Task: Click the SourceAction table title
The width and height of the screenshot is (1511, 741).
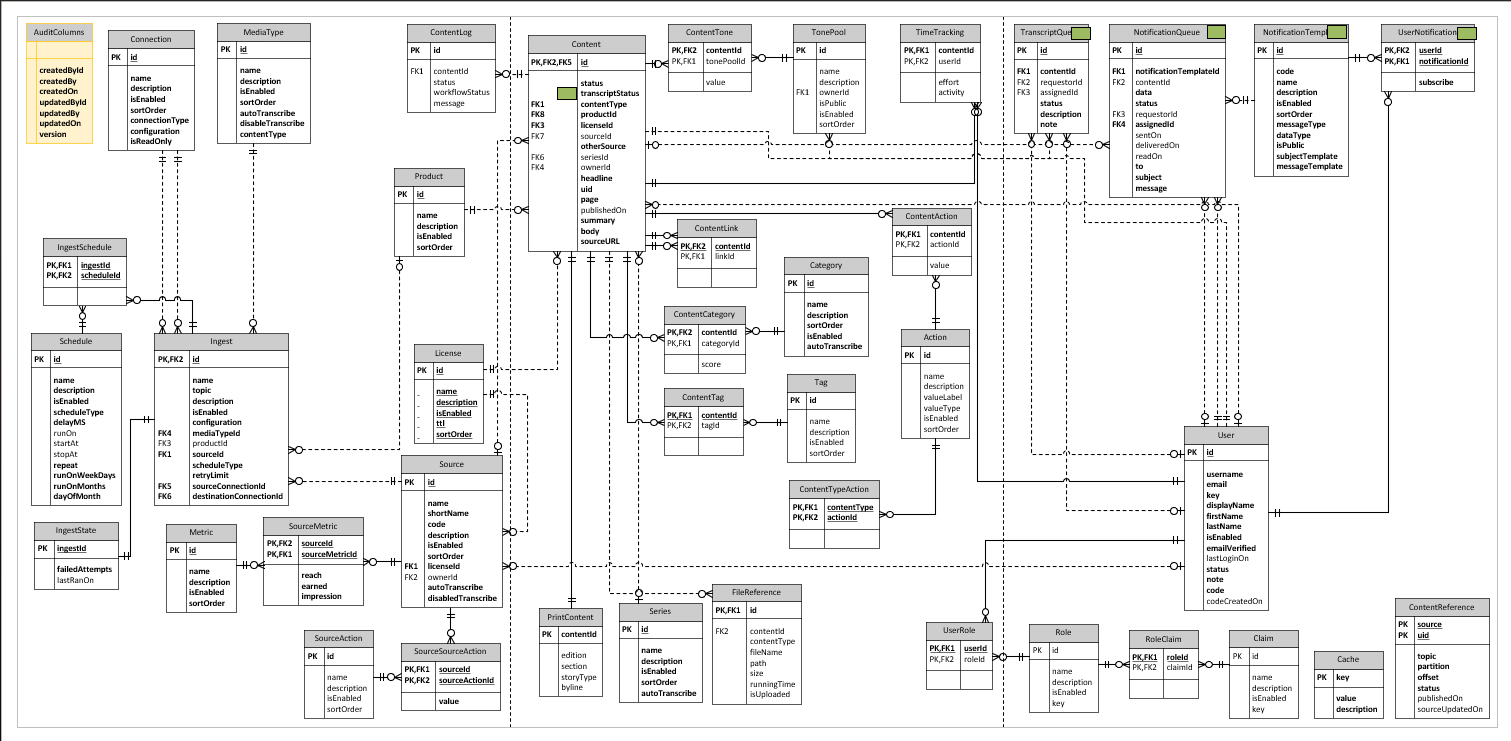Action: 338,637
